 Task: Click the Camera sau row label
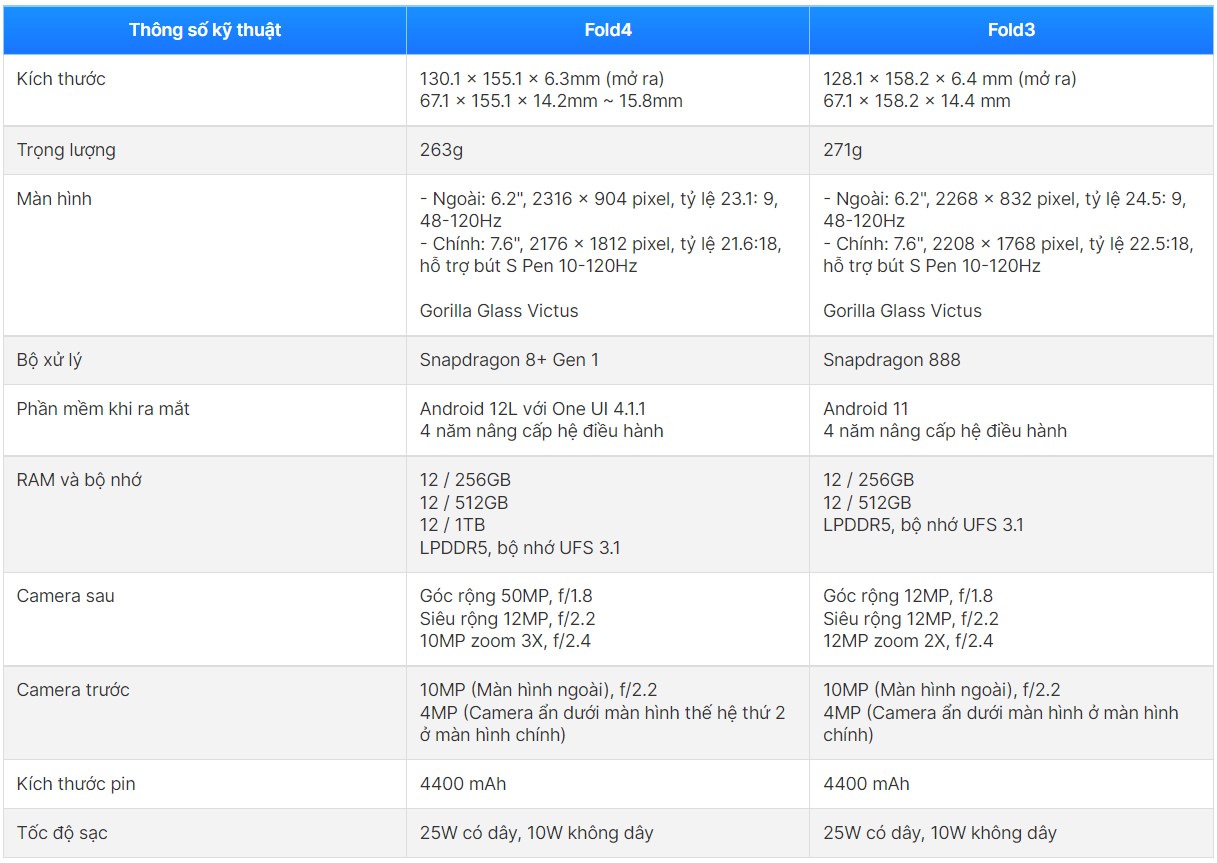[66, 596]
